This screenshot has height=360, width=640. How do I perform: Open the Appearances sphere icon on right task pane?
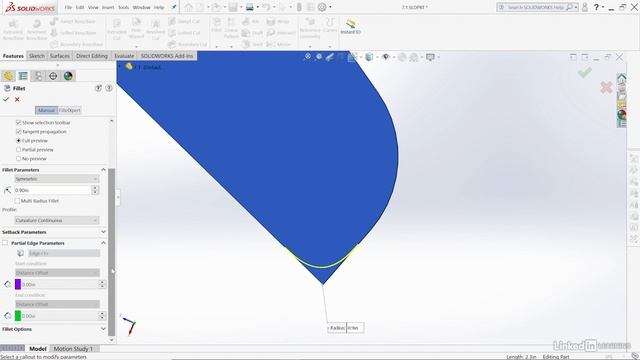(622, 115)
